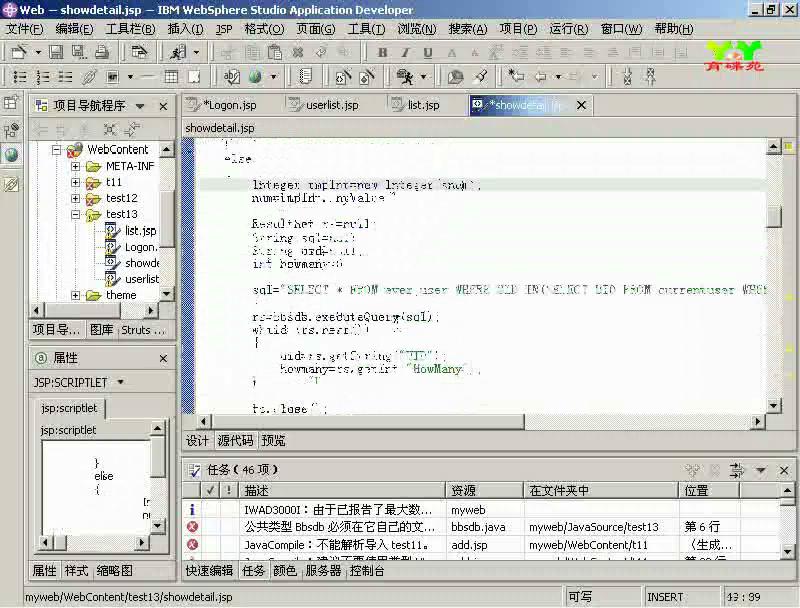Image resolution: width=800 pixels, height=608 pixels.
Task: Click the Insert Table grid icon
Action: [171, 77]
